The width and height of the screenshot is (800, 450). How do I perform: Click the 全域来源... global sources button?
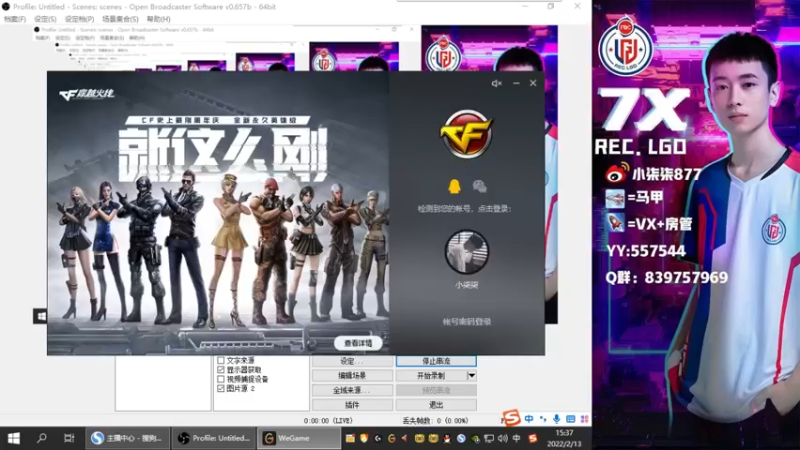(352, 390)
